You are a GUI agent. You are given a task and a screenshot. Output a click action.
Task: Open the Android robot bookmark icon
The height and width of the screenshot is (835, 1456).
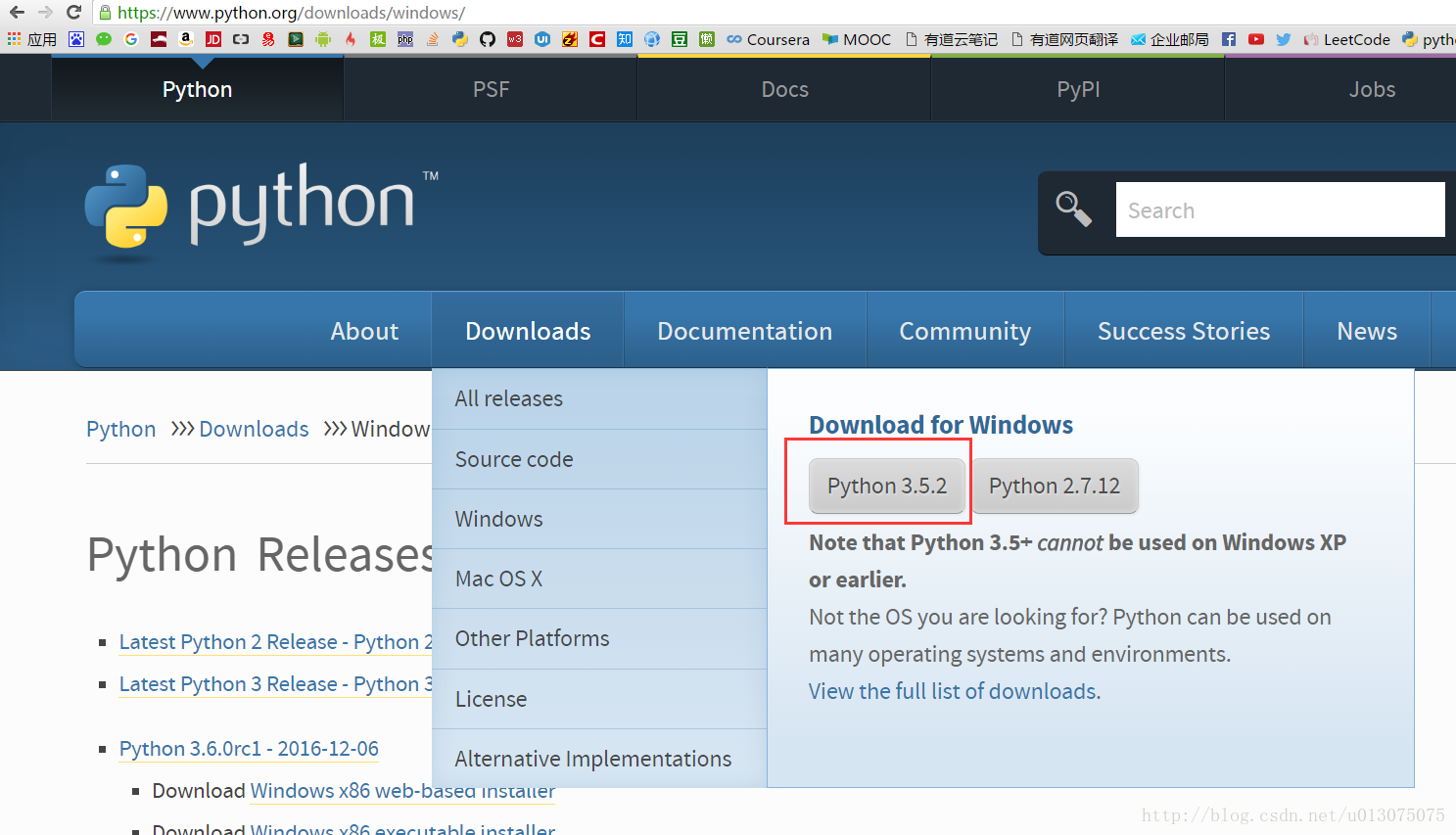pyautogui.click(x=322, y=39)
